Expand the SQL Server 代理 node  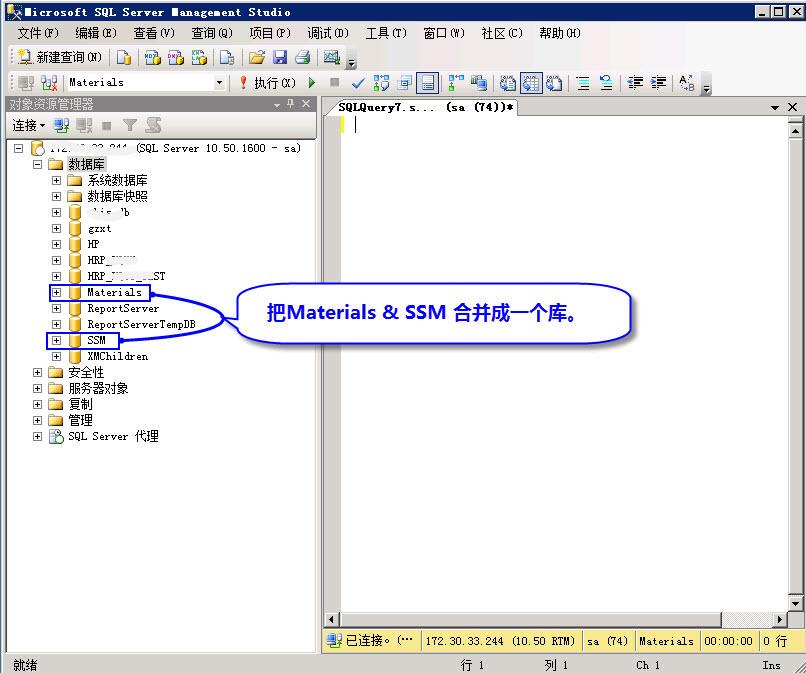(37, 436)
